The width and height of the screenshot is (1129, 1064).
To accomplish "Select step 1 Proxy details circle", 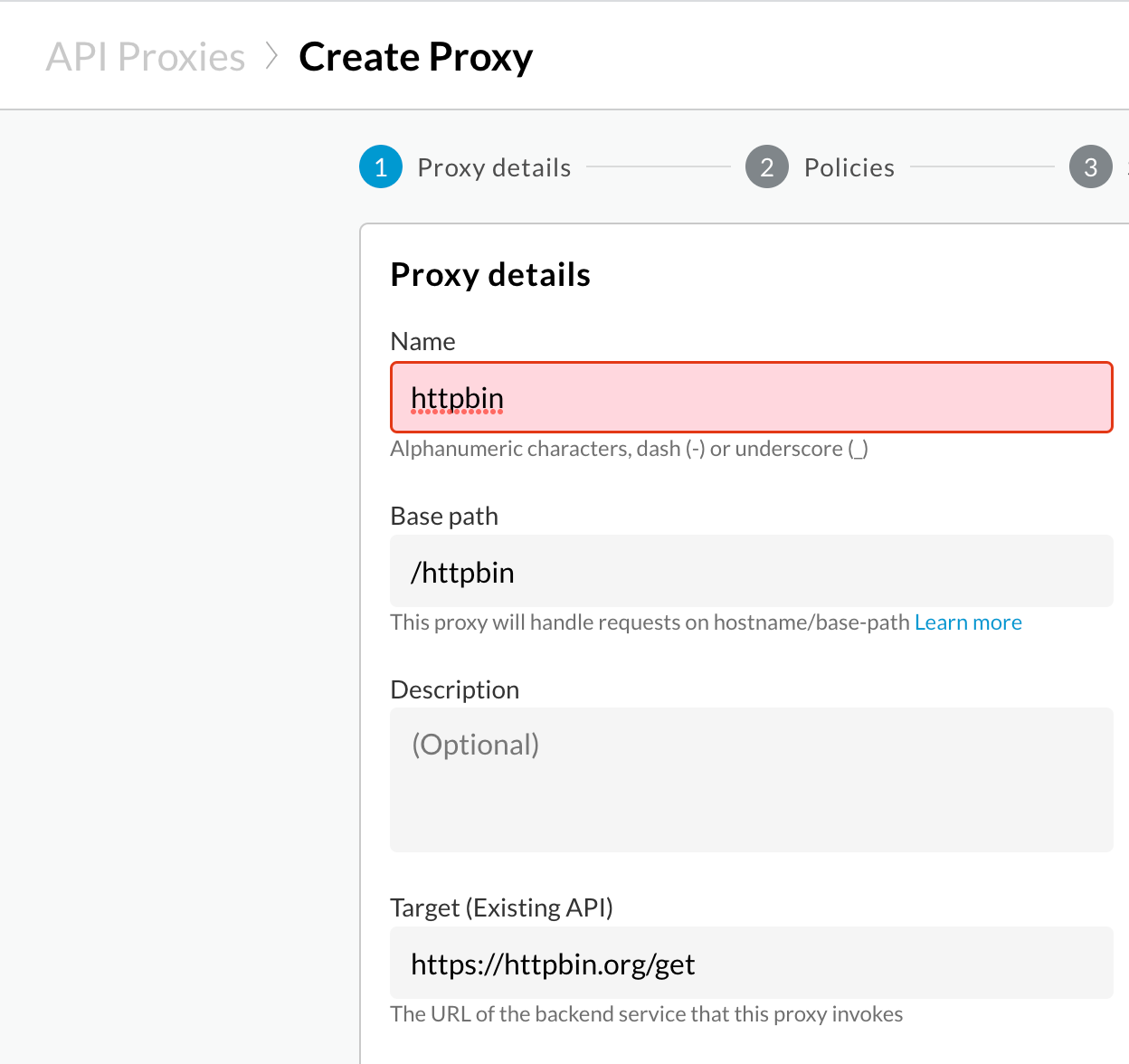I will (x=380, y=166).
